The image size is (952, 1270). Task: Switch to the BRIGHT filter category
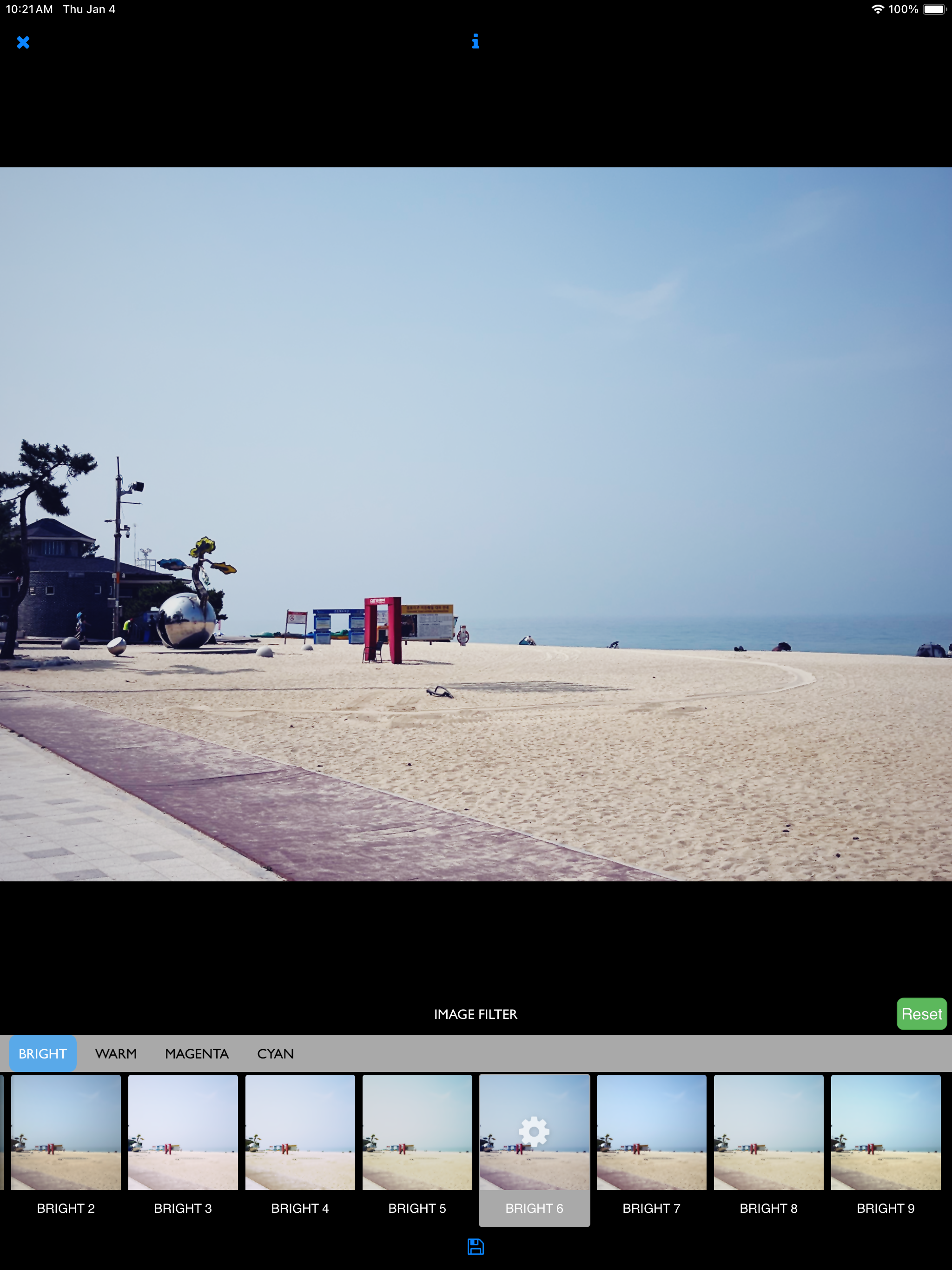tap(42, 1053)
